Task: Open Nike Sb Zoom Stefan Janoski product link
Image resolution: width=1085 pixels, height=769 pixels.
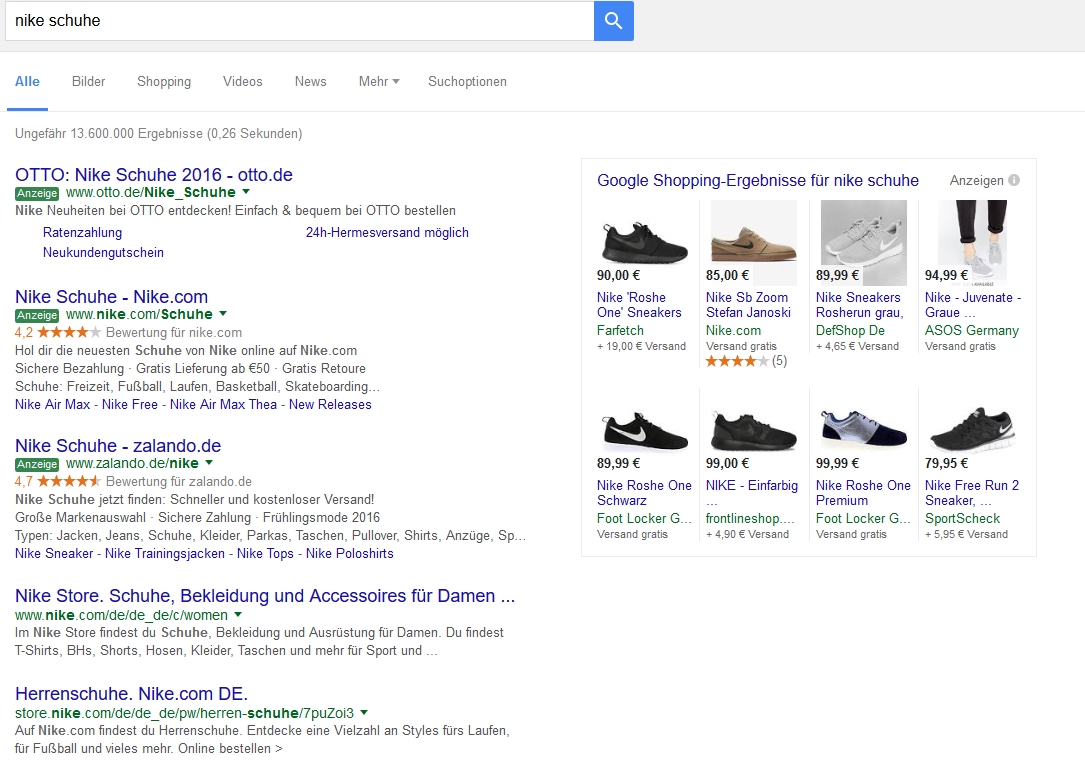Action: tap(748, 305)
